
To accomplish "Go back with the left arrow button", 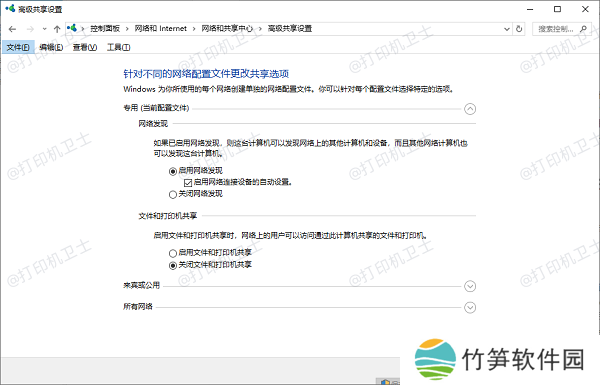I will 12,29.
